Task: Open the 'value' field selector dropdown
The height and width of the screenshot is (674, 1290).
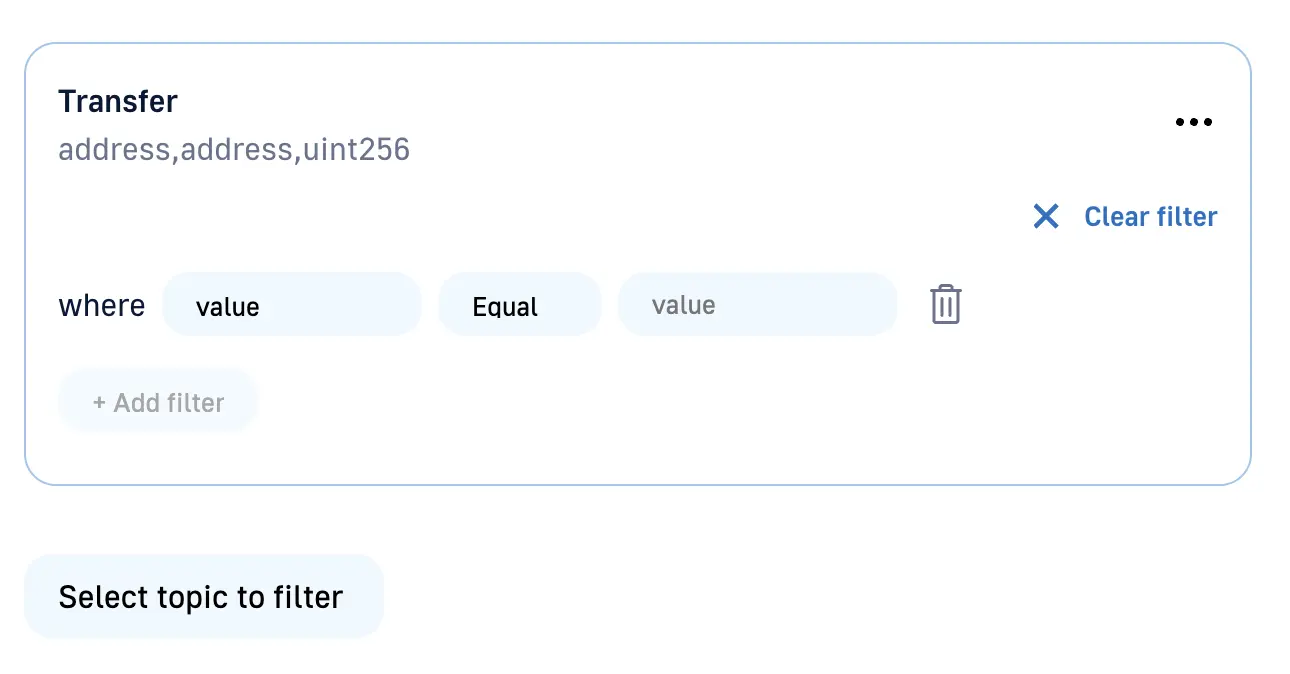Action: coord(291,305)
